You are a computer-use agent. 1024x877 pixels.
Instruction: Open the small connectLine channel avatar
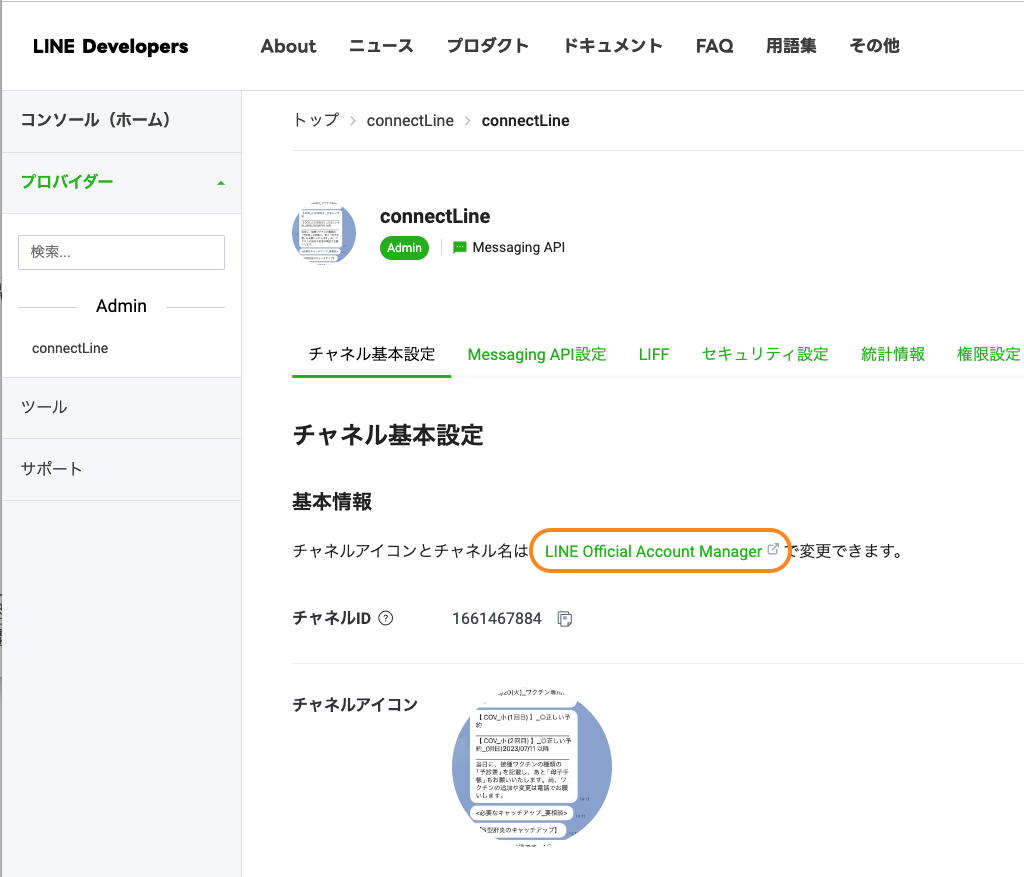click(324, 233)
